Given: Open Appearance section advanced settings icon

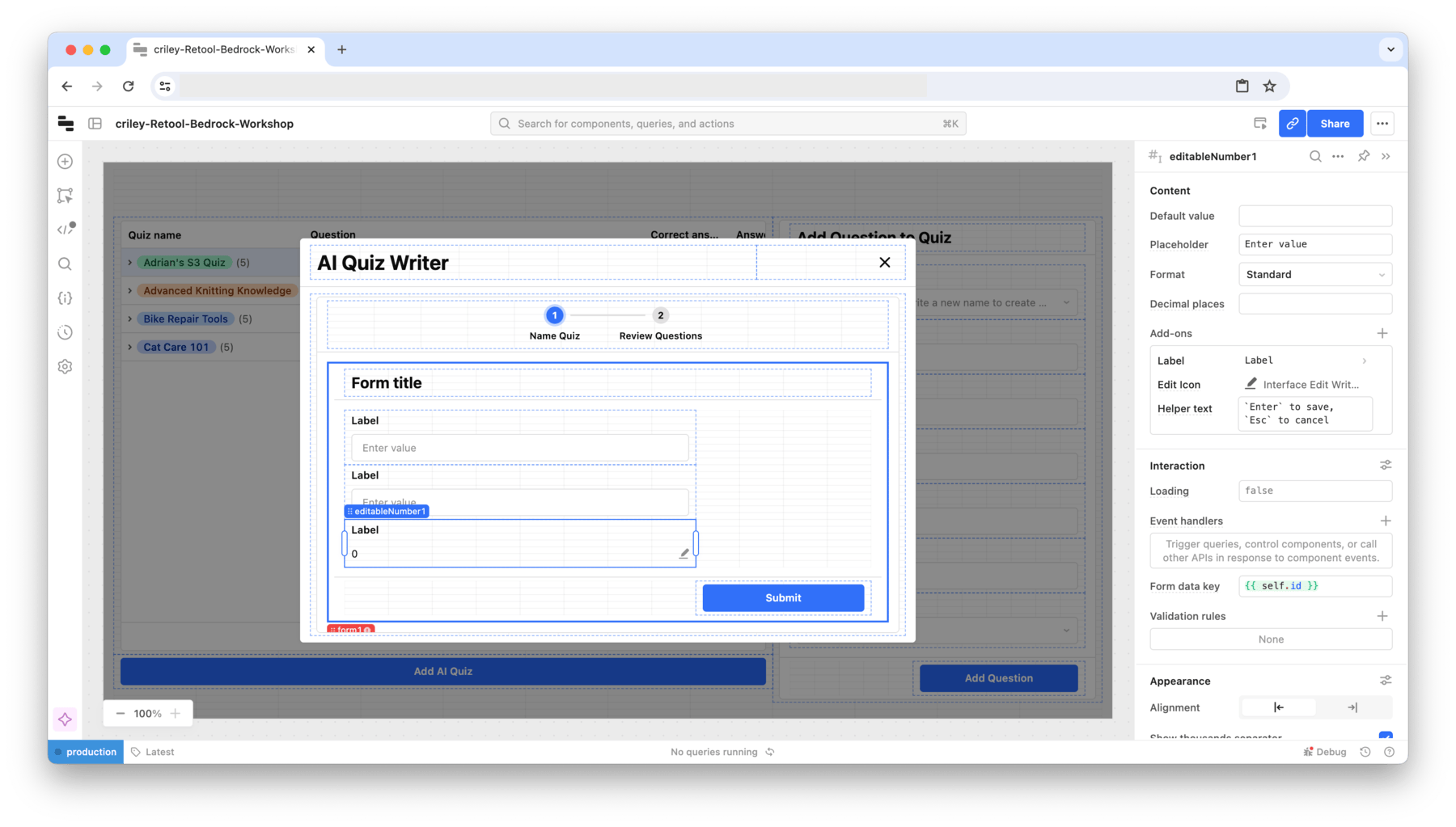Looking at the screenshot, I should 1386,681.
